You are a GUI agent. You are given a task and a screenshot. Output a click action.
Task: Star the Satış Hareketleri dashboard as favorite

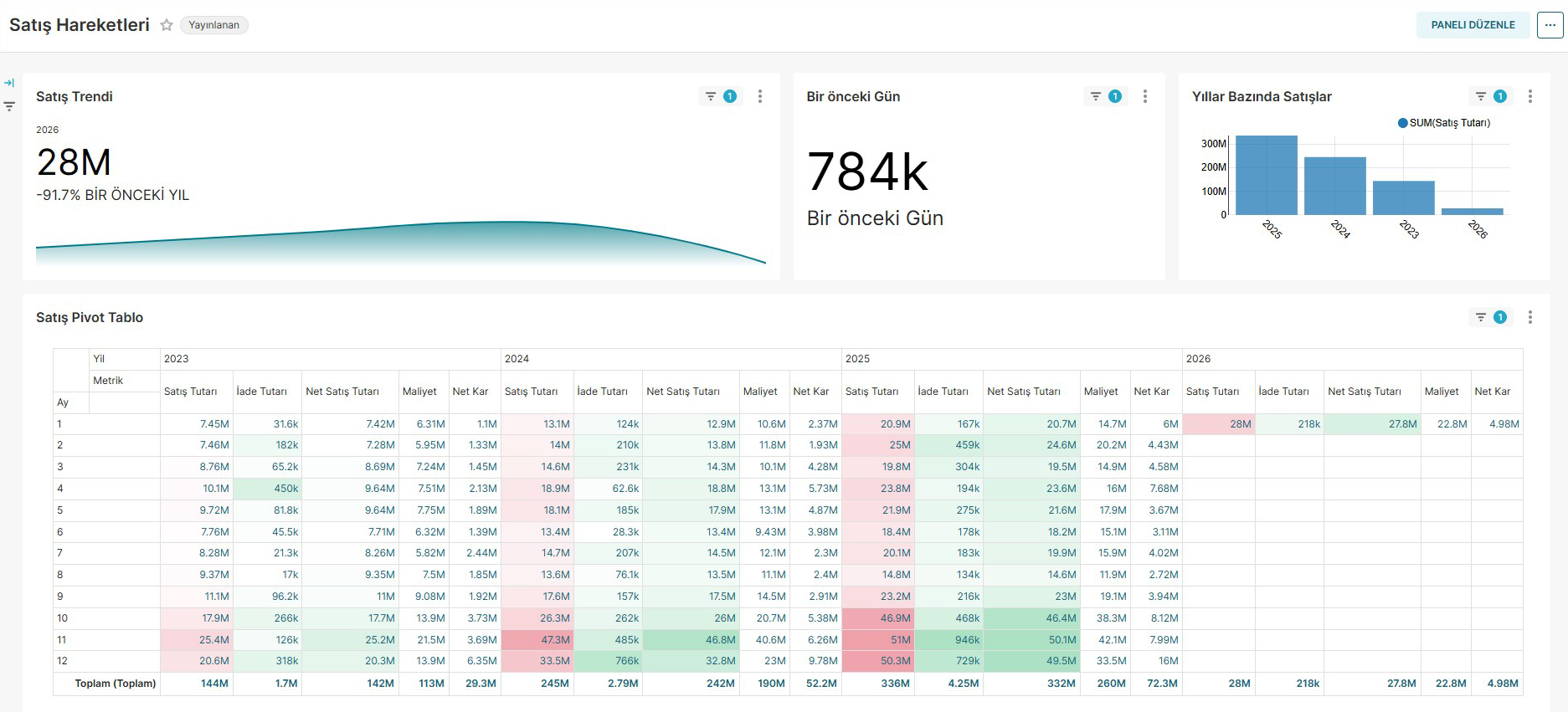[x=167, y=25]
